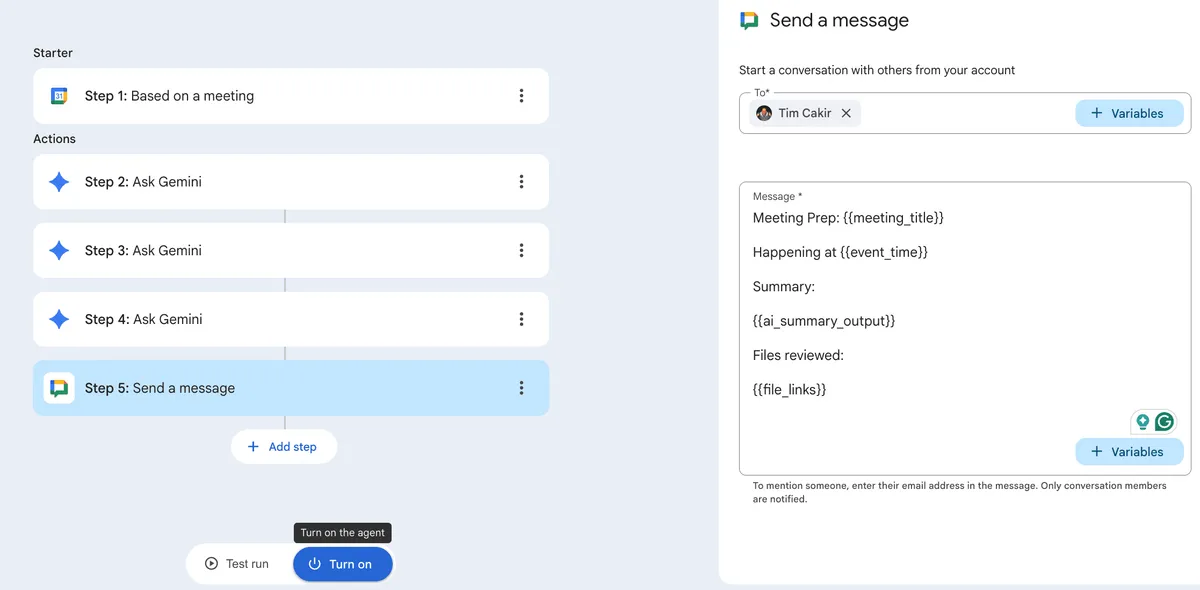The image size is (1200, 590).
Task: Start a Test run
Action: click(x=237, y=564)
